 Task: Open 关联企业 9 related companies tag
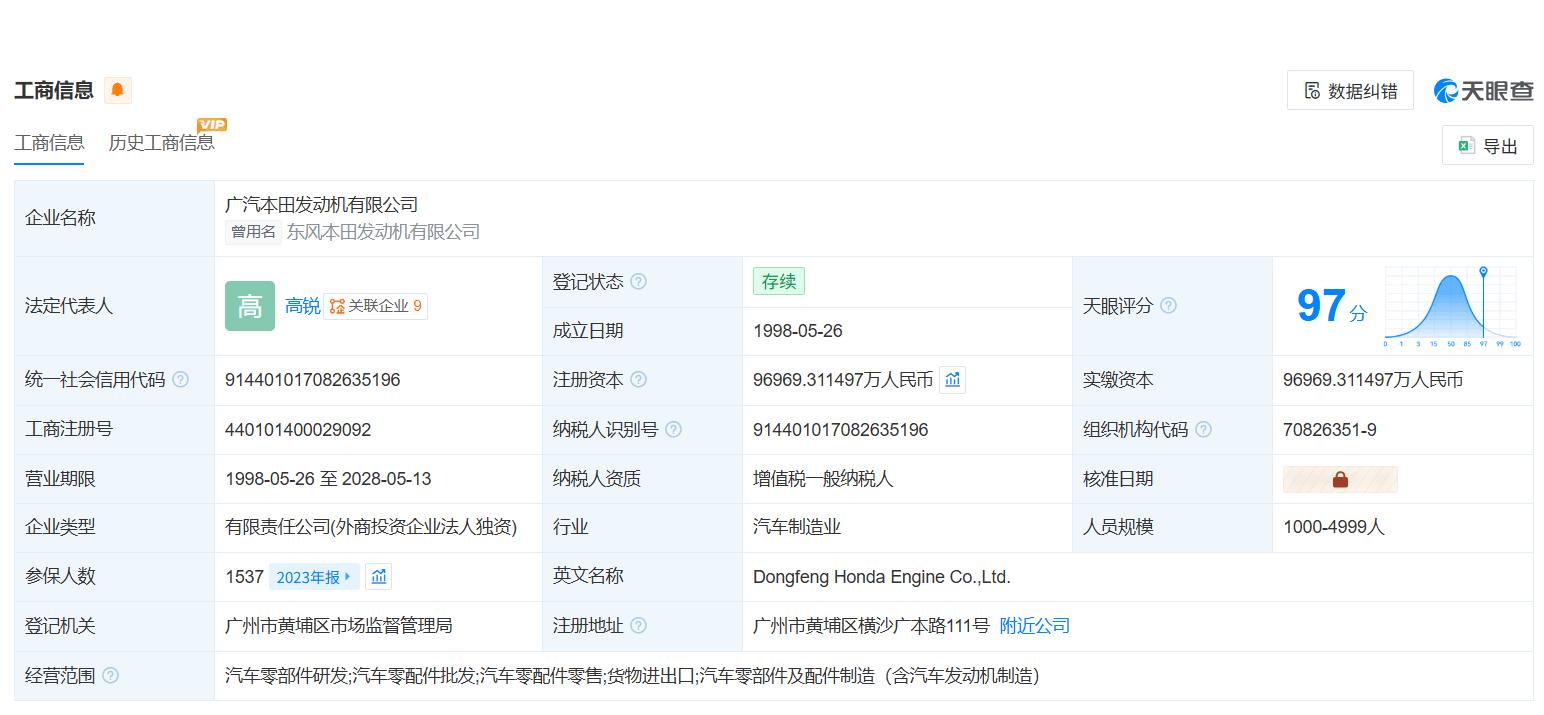click(376, 306)
